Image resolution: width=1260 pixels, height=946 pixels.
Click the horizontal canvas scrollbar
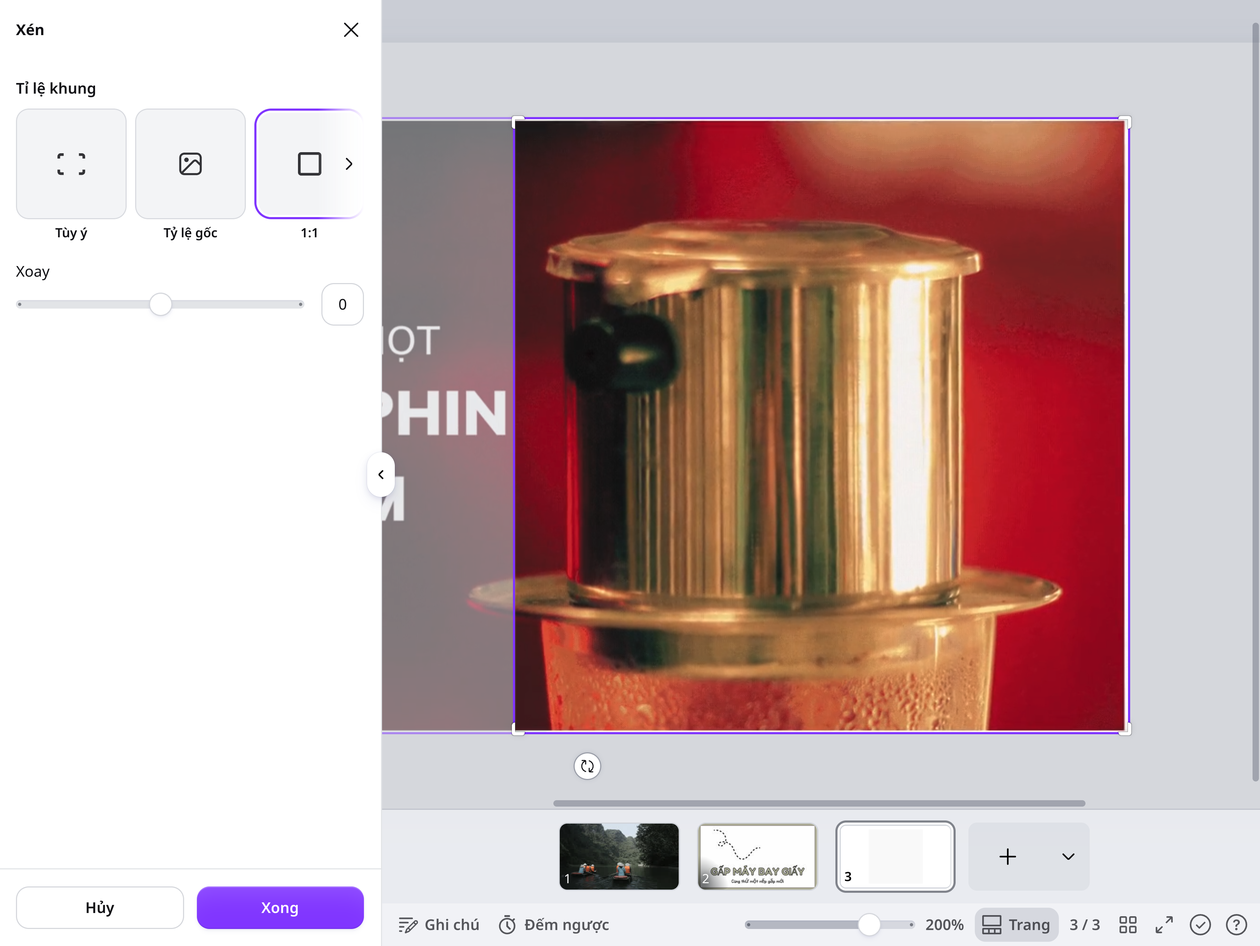[819, 803]
